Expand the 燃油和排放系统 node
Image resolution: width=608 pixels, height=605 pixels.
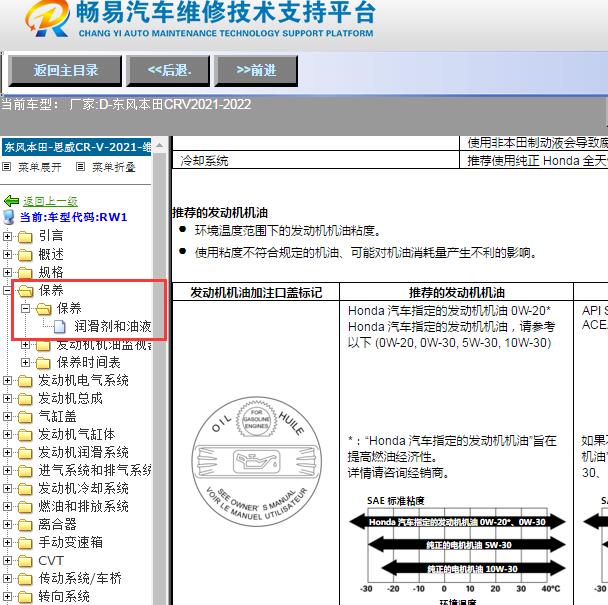click(7, 506)
